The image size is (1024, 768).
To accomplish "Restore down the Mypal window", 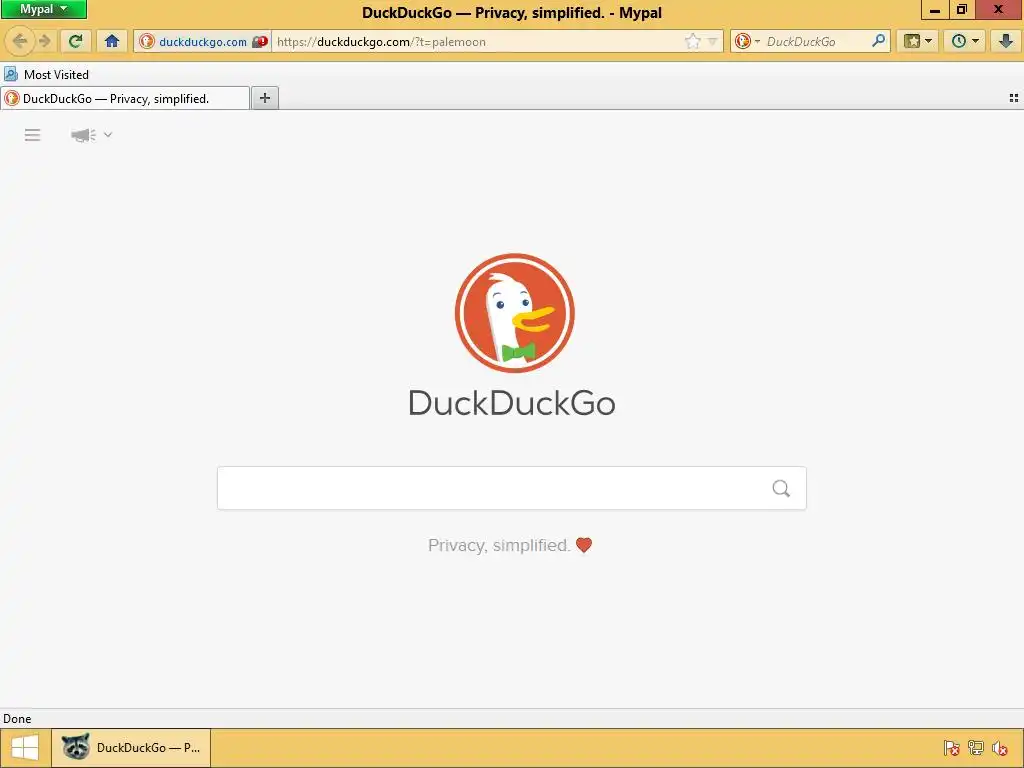I will [962, 10].
